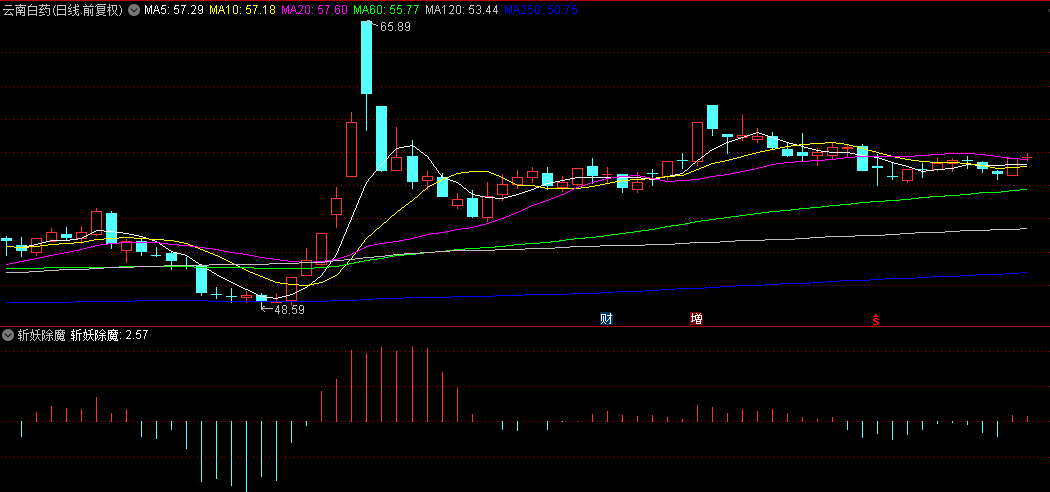Click the 财 financial report marker

(606, 319)
